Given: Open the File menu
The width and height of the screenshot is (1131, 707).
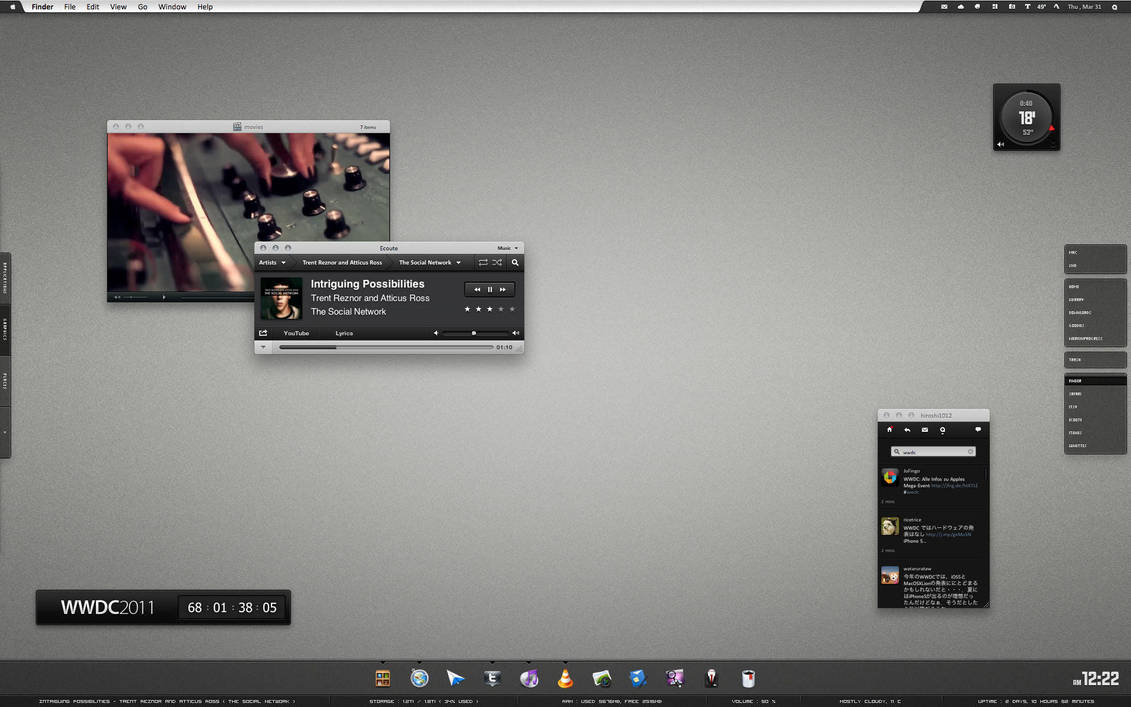Looking at the screenshot, I should point(70,6).
